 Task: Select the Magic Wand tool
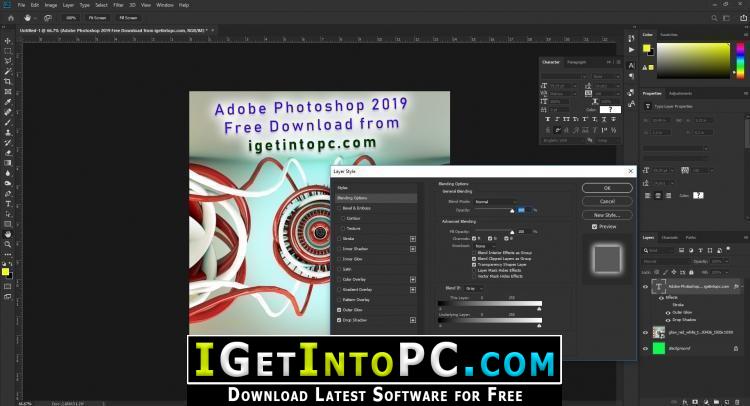(x=8, y=71)
